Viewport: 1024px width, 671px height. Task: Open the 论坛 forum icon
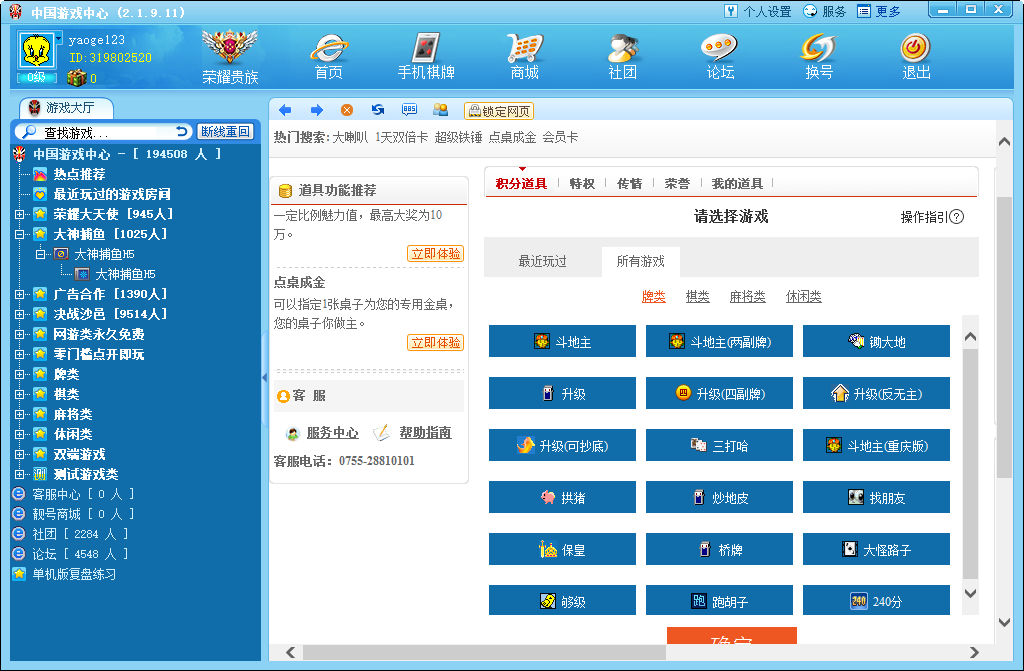coord(720,55)
